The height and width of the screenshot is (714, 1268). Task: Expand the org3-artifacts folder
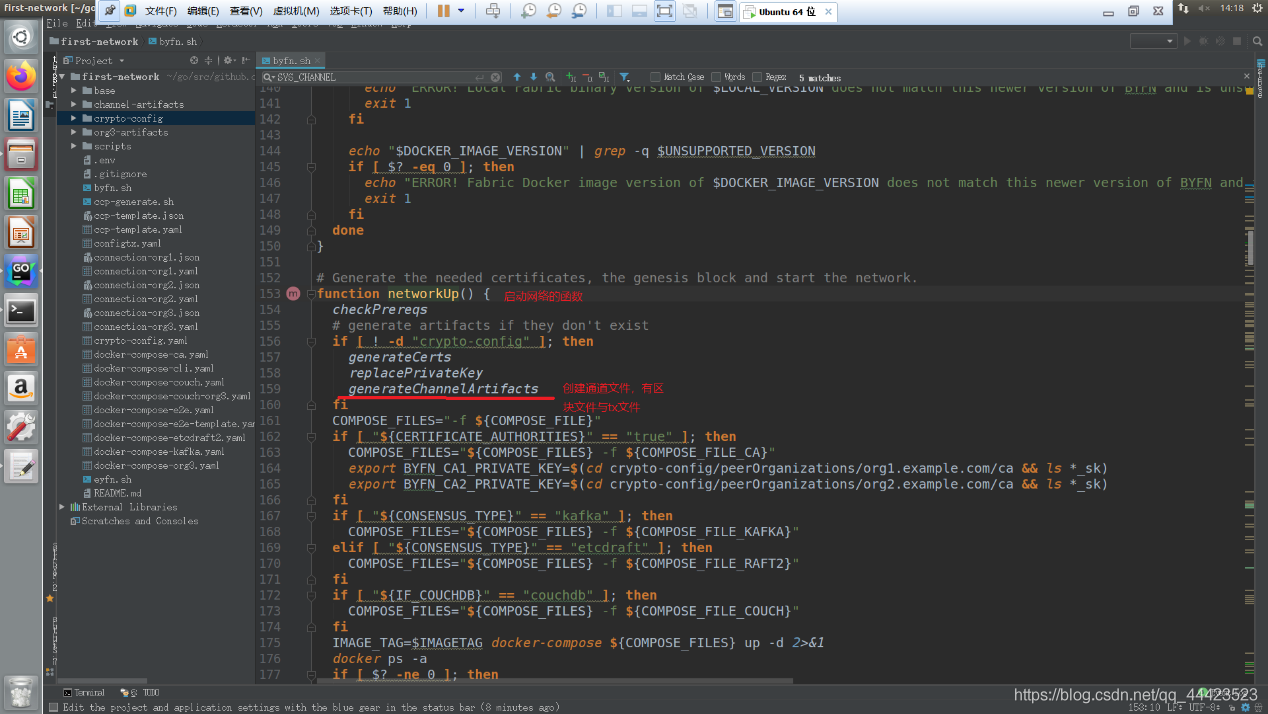[x=74, y=132]
